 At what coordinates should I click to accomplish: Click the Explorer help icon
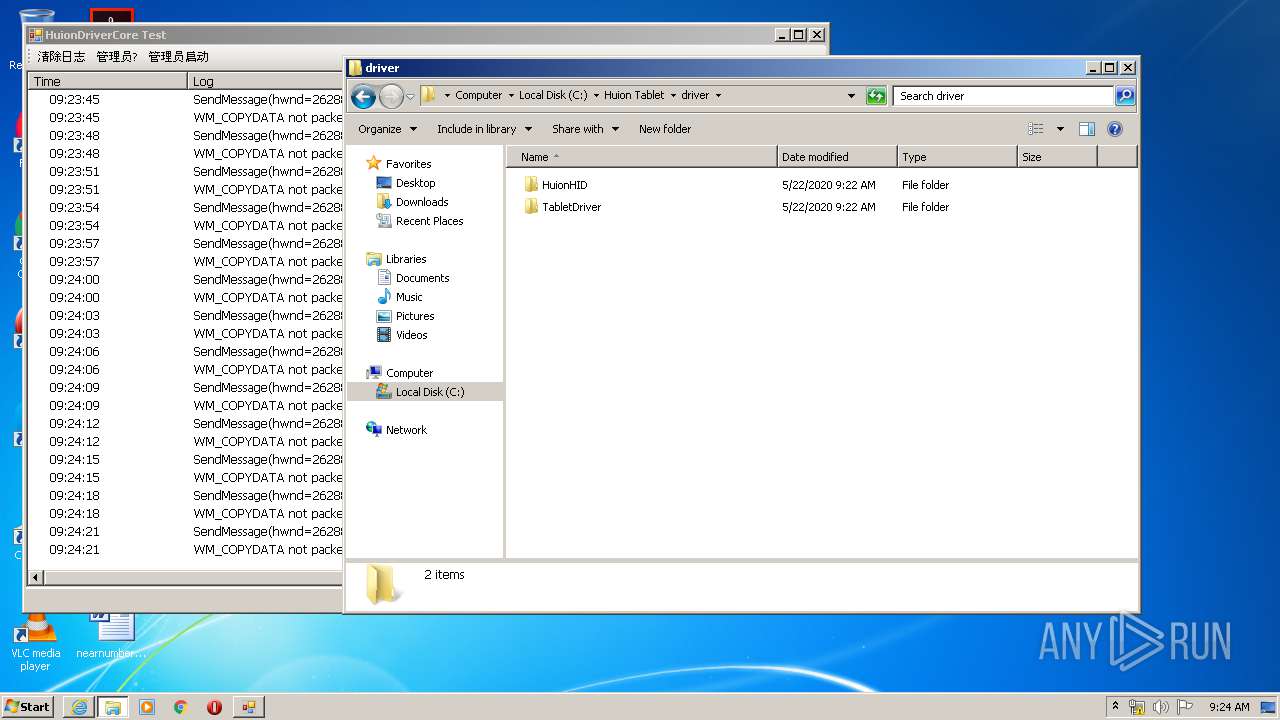click(x=1115, y=129)
